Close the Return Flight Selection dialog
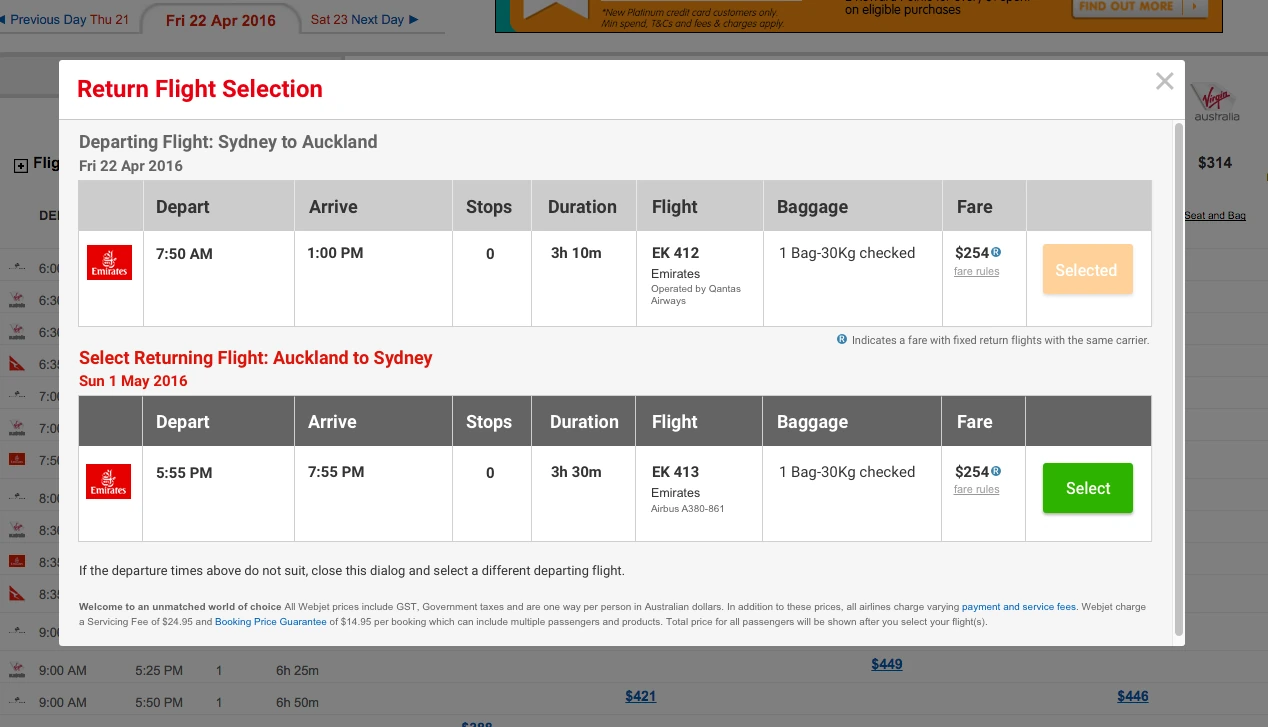The width and height of the screenshot is (1268, 727). 1164,82
